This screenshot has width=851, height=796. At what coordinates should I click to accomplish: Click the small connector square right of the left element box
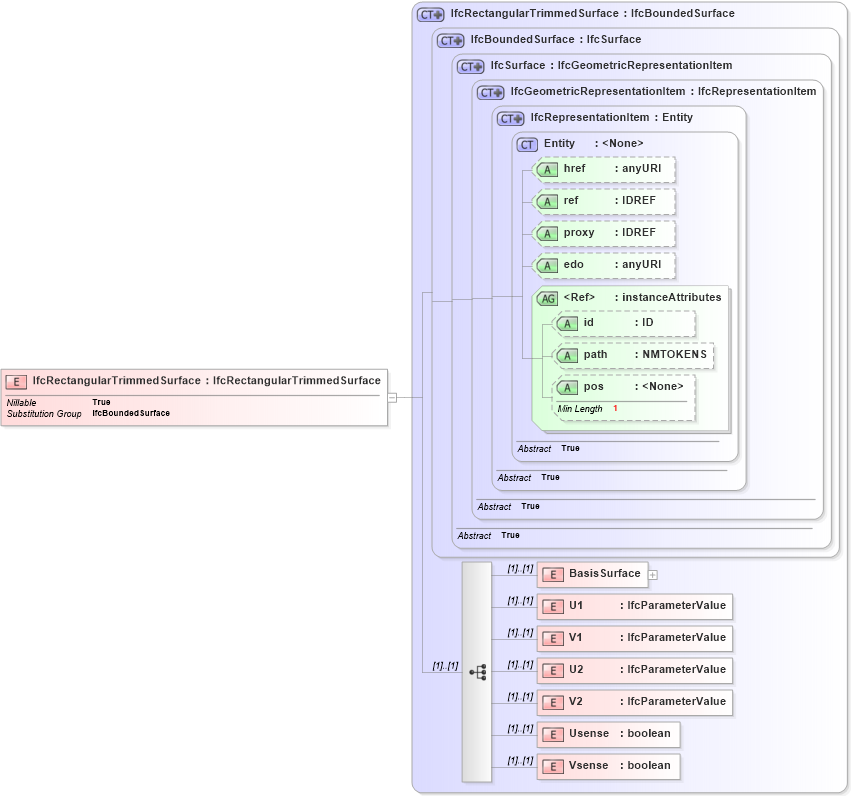point(392,397)
